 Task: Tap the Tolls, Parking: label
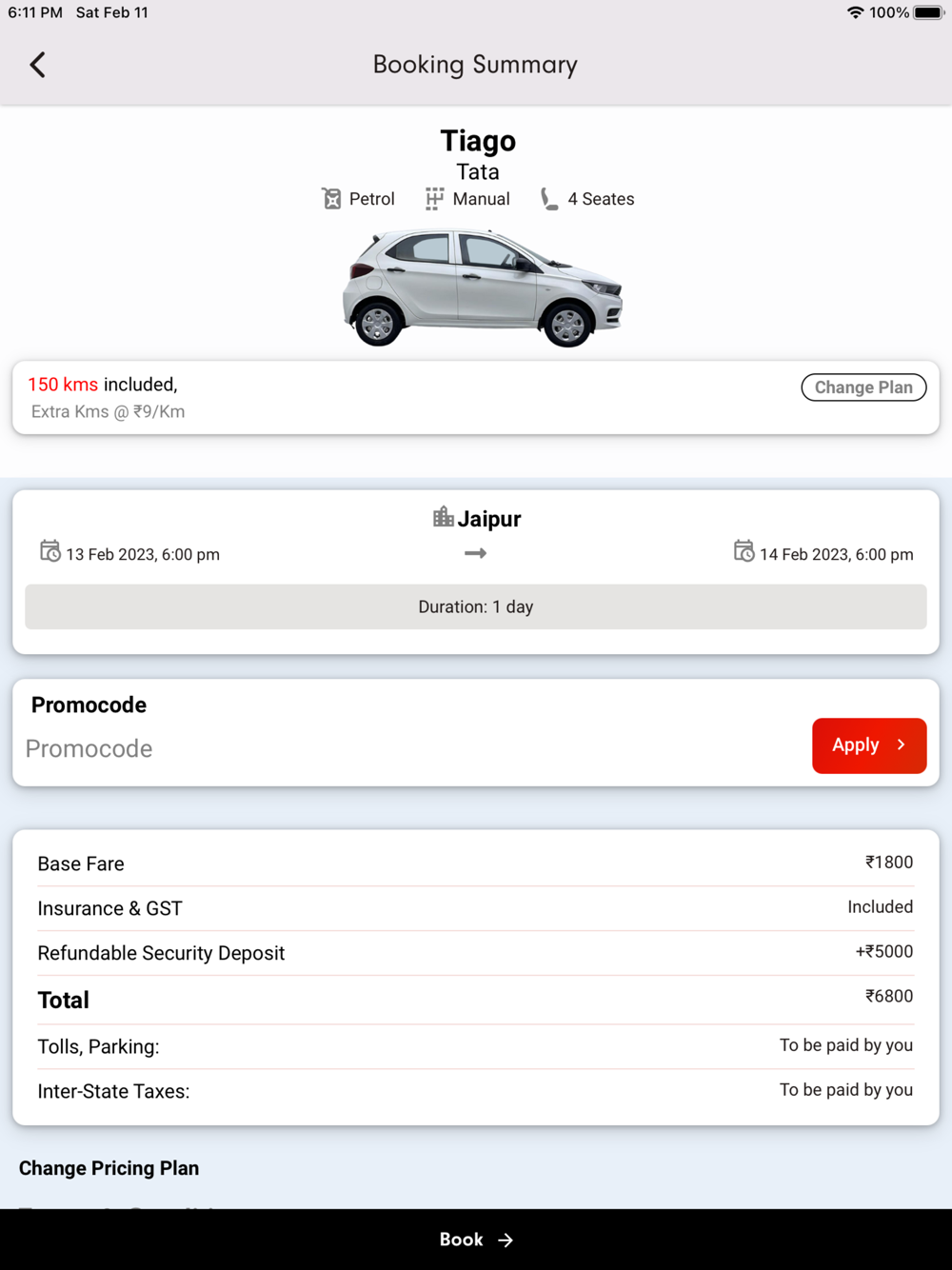[98, 1046]
